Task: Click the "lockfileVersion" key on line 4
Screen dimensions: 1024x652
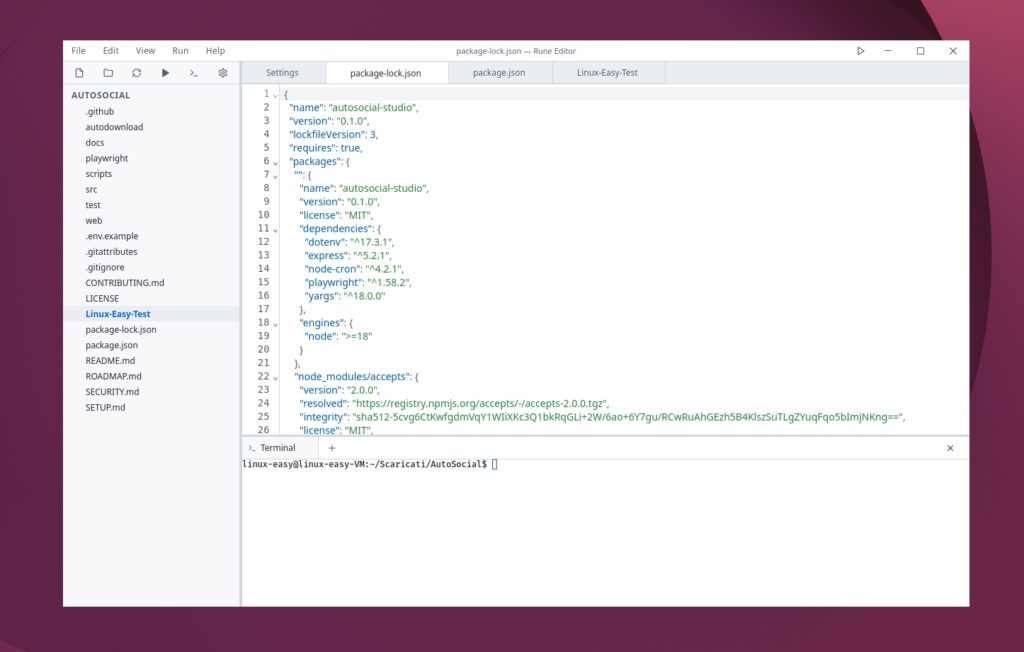Action: click(x=326, y=135)
